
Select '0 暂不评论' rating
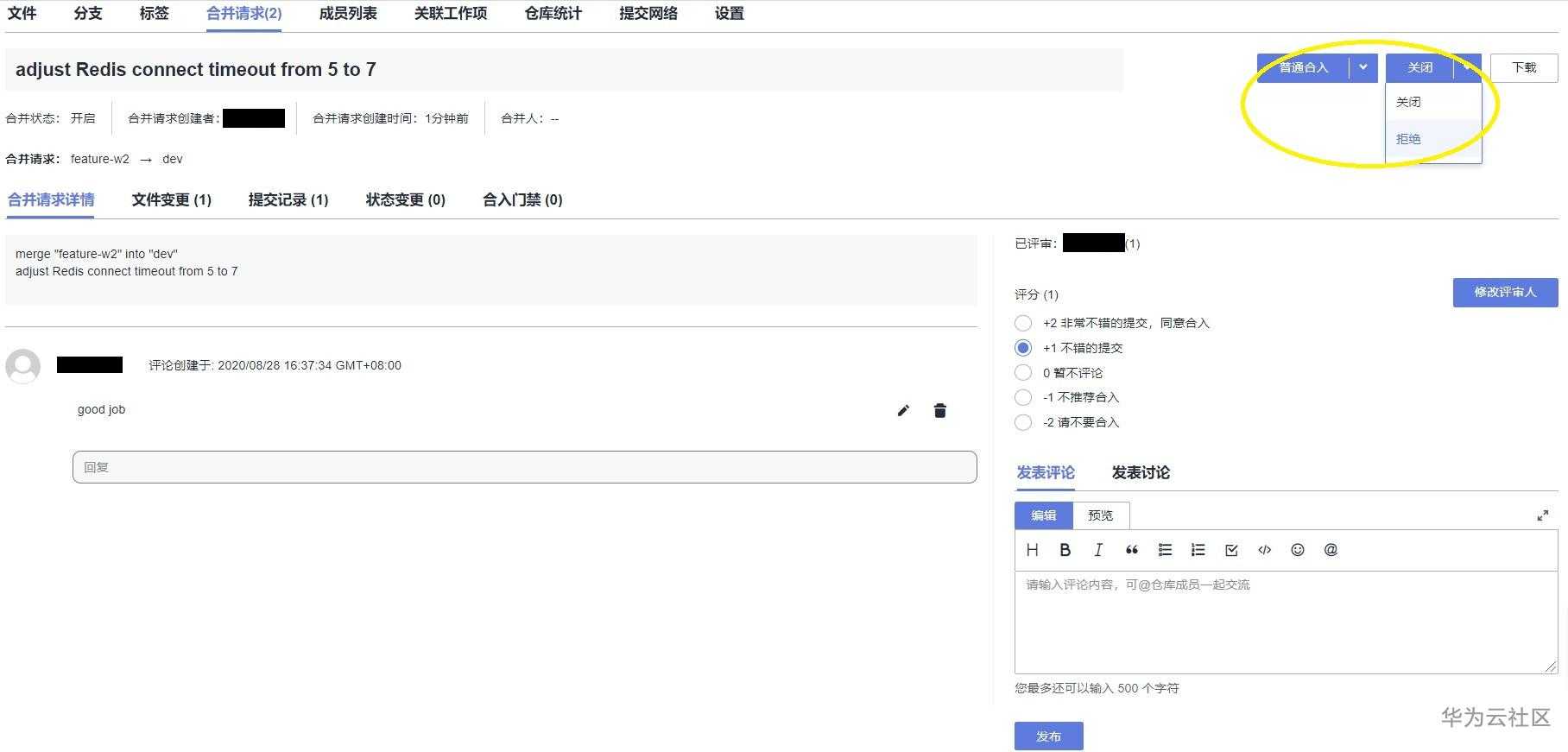pos(1023,373)
